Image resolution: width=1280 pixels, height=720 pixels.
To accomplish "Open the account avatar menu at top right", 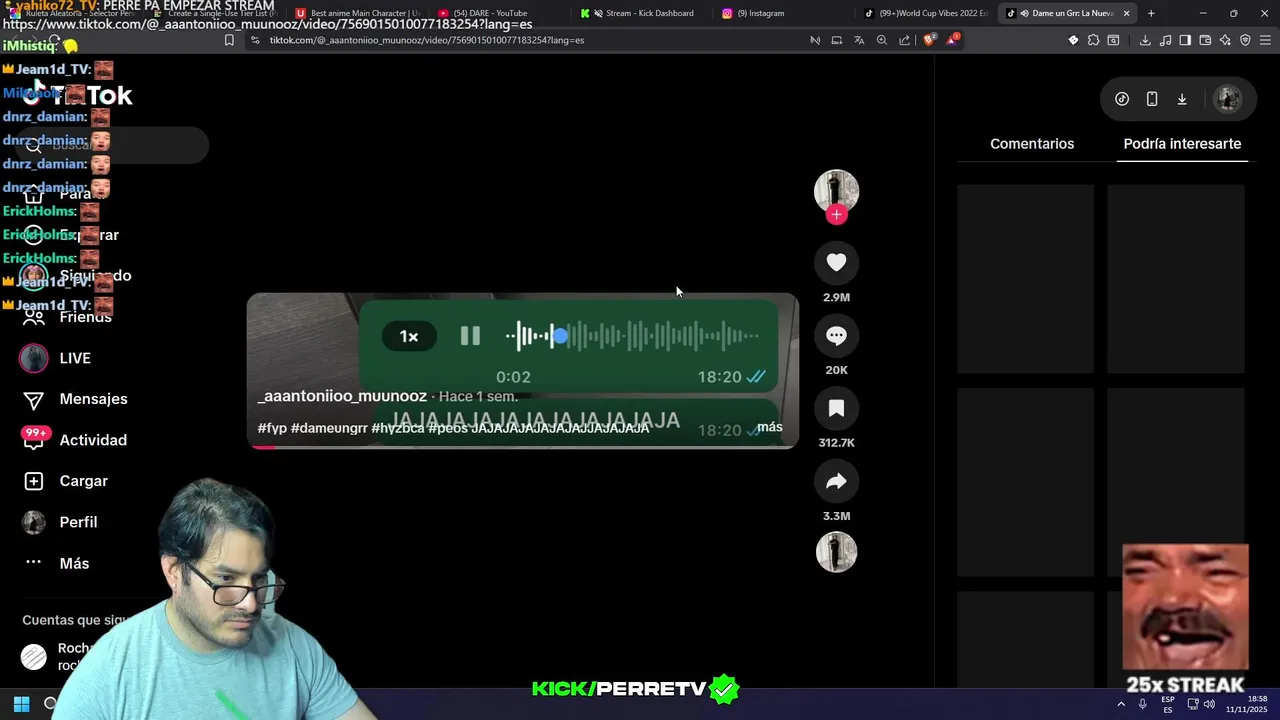I will click(1227, 99).
